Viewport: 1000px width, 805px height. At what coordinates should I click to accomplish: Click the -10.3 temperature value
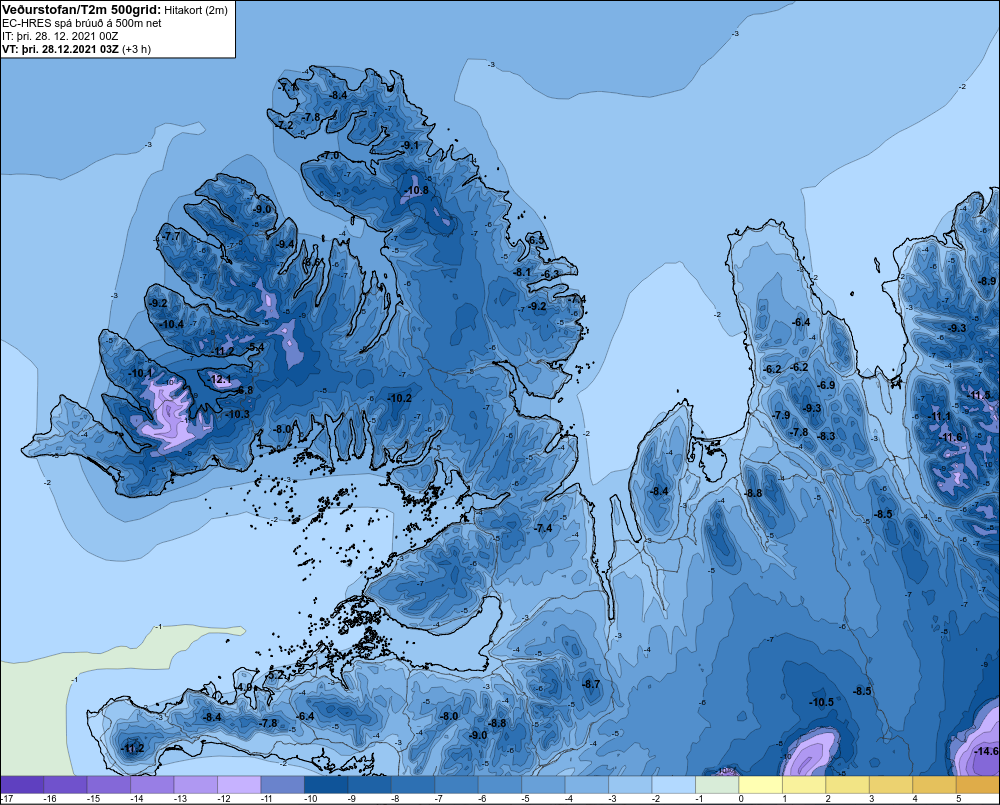click(238, 414)
